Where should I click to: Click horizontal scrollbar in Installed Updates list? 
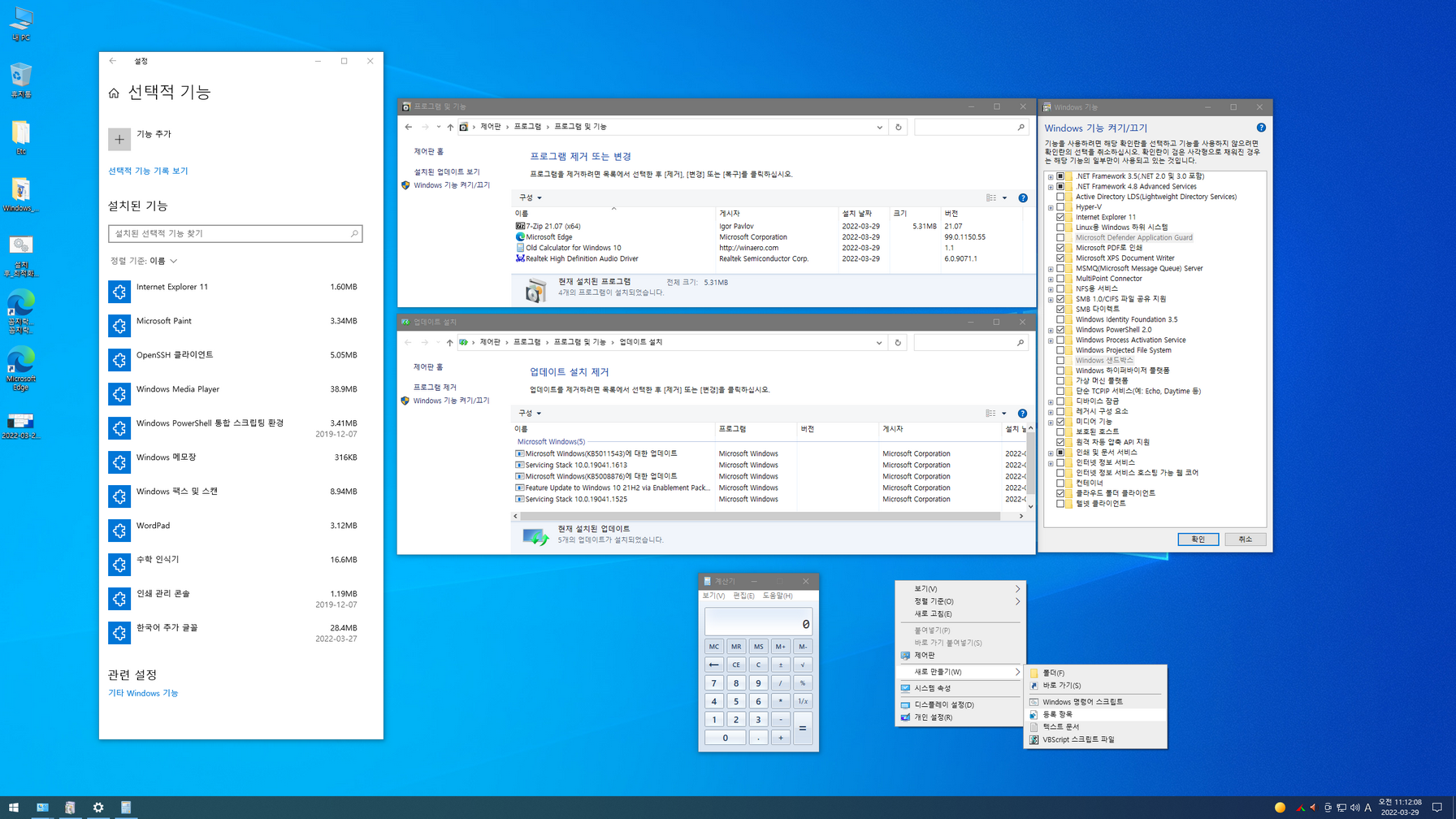click(760, 516)
